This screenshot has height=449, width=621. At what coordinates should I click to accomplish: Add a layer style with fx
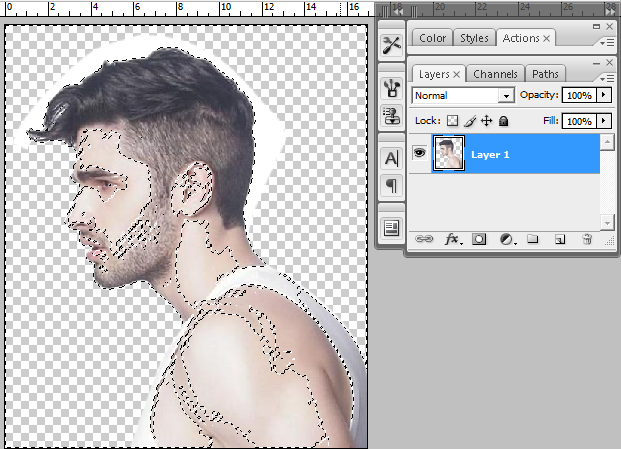(x=452, y=239)
